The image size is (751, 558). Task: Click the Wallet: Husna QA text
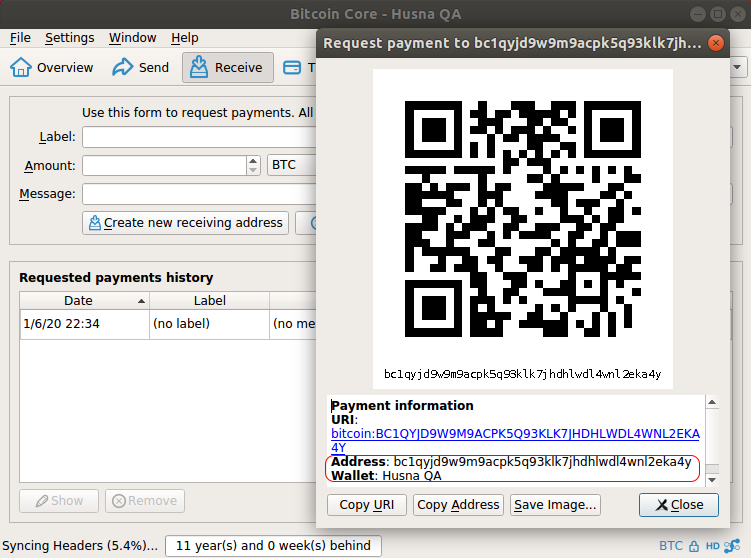[x=386, y=476]
